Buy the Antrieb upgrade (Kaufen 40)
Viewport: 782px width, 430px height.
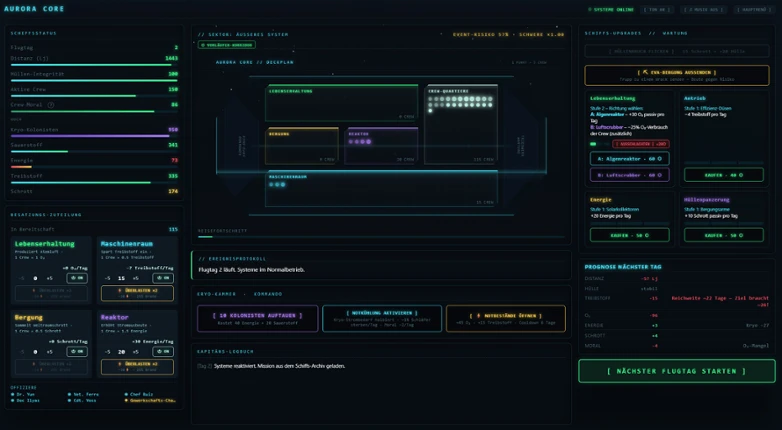click(x=724, y=175)
